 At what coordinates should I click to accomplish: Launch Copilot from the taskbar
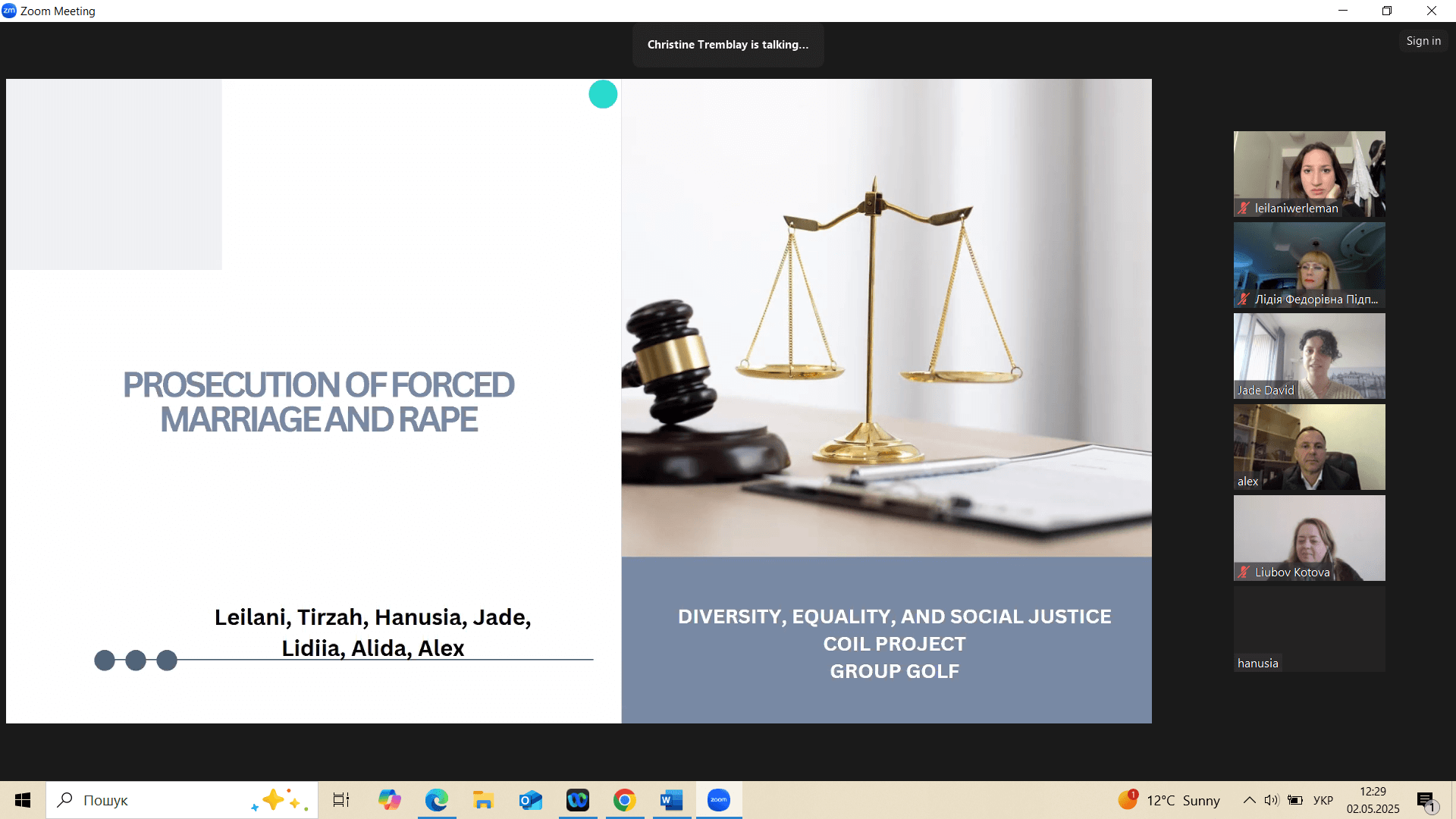point(390,800)
